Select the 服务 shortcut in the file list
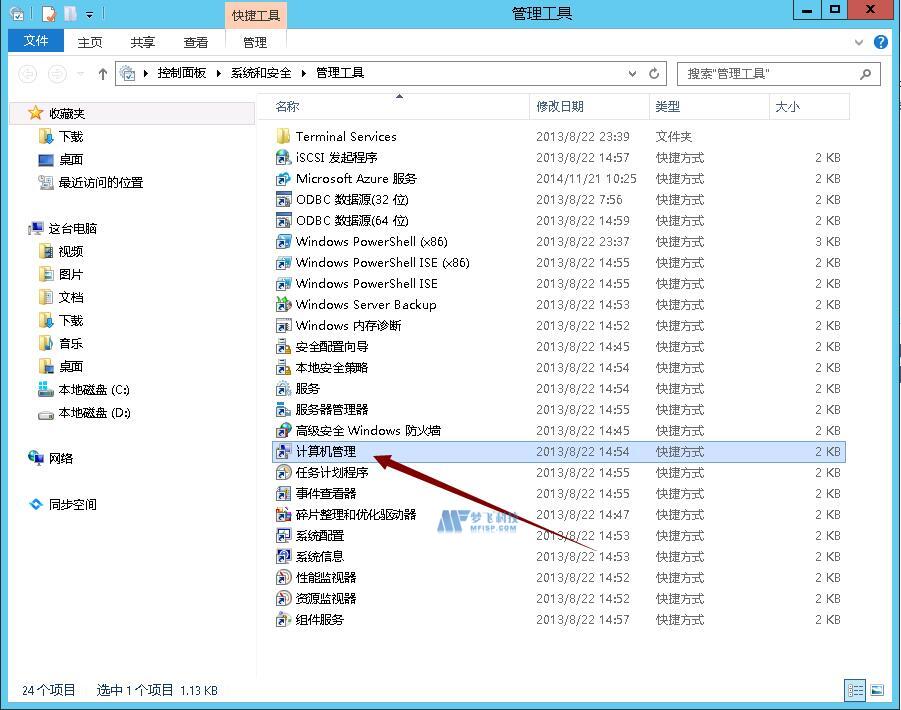 point(312,388)
